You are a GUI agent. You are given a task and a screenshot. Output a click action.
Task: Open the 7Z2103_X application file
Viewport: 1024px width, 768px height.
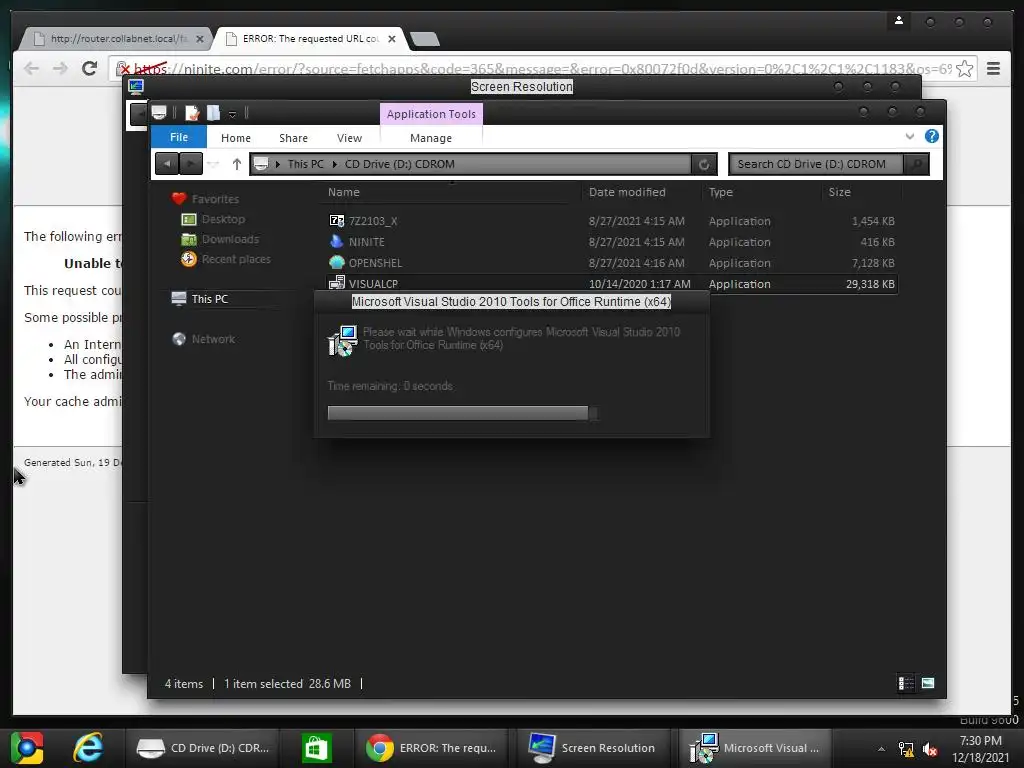point(373,221)
